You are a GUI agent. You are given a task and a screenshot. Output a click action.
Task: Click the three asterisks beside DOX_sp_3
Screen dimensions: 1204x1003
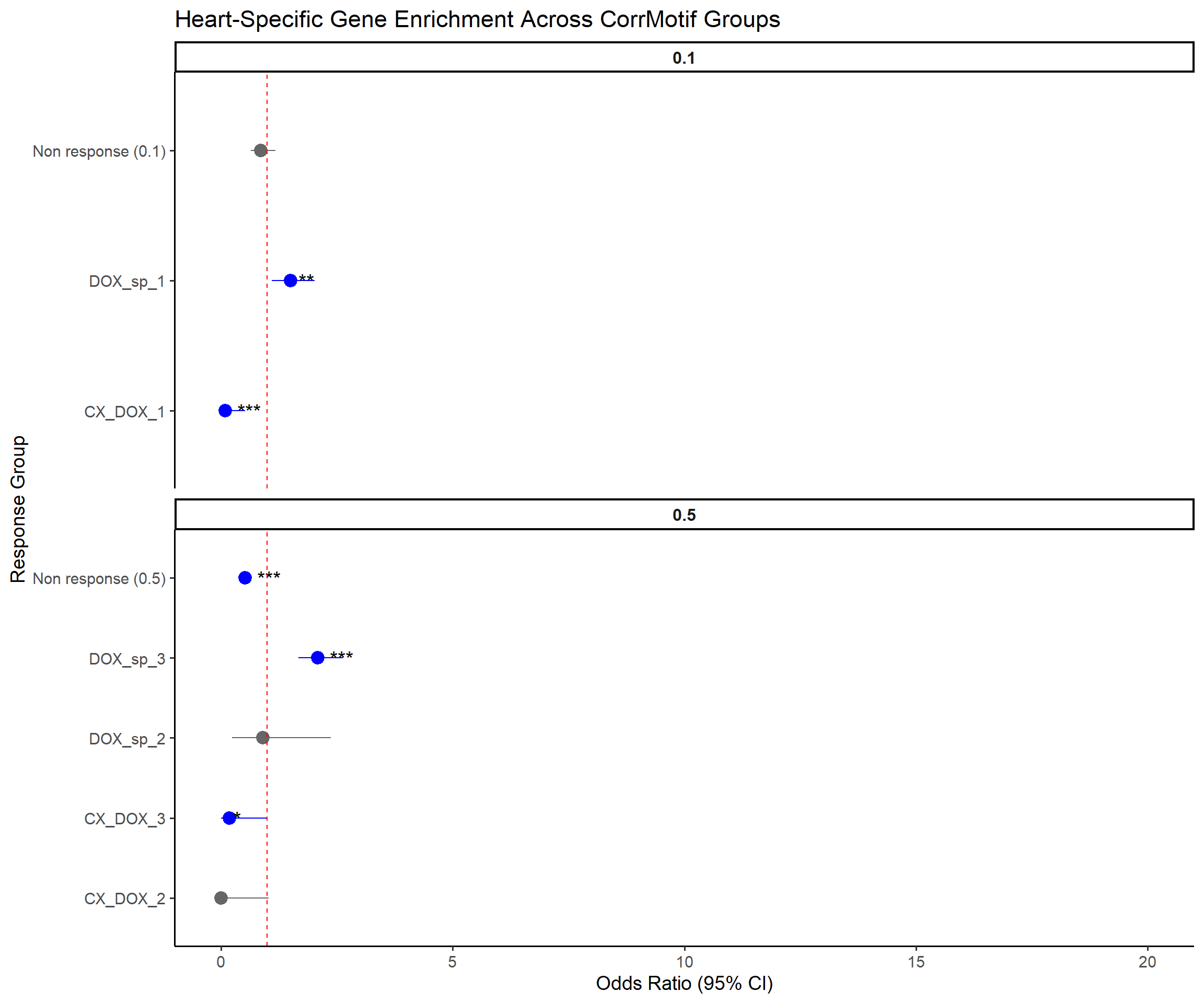tap(341, 656)
